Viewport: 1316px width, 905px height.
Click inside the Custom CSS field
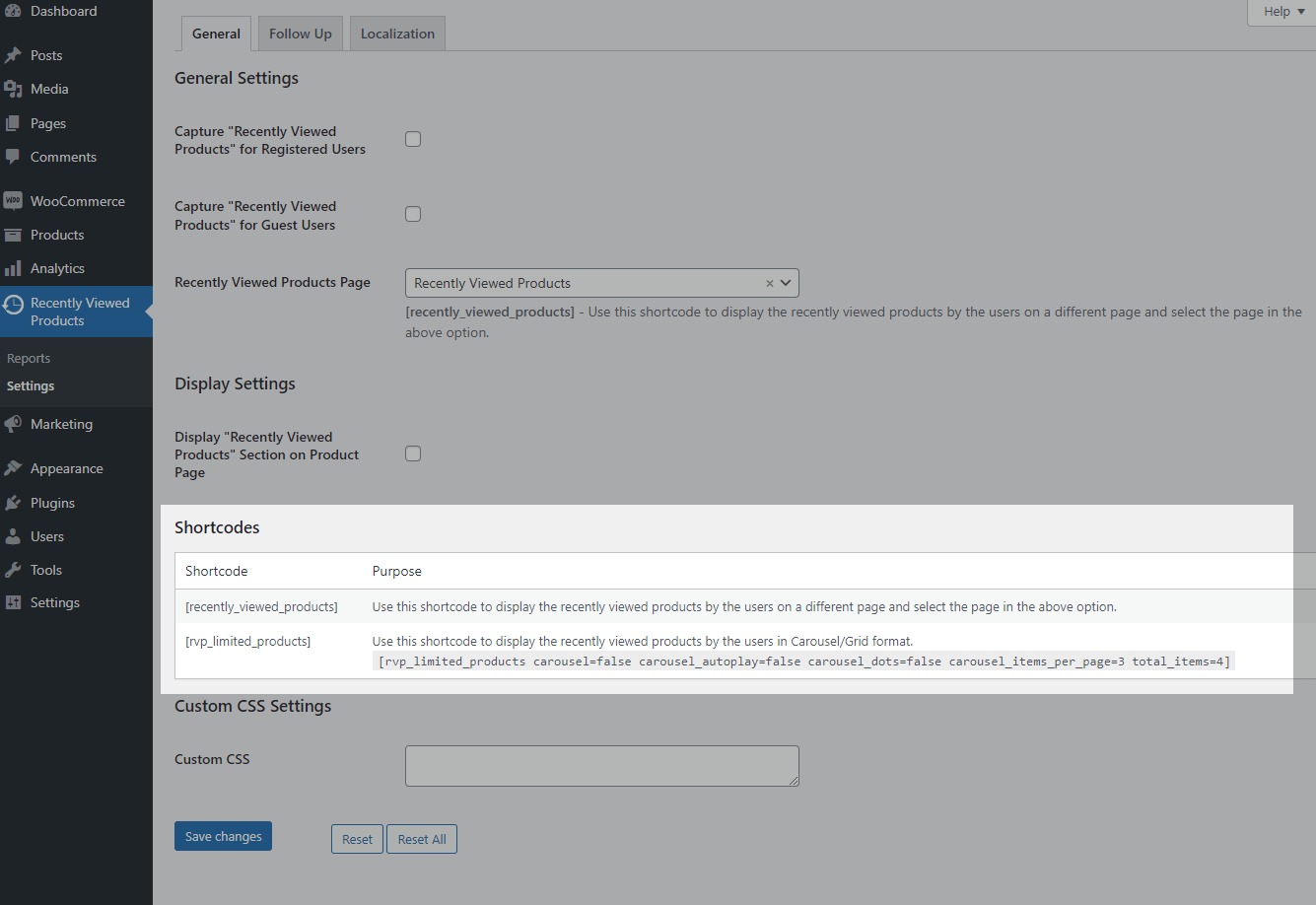point(601,766)
